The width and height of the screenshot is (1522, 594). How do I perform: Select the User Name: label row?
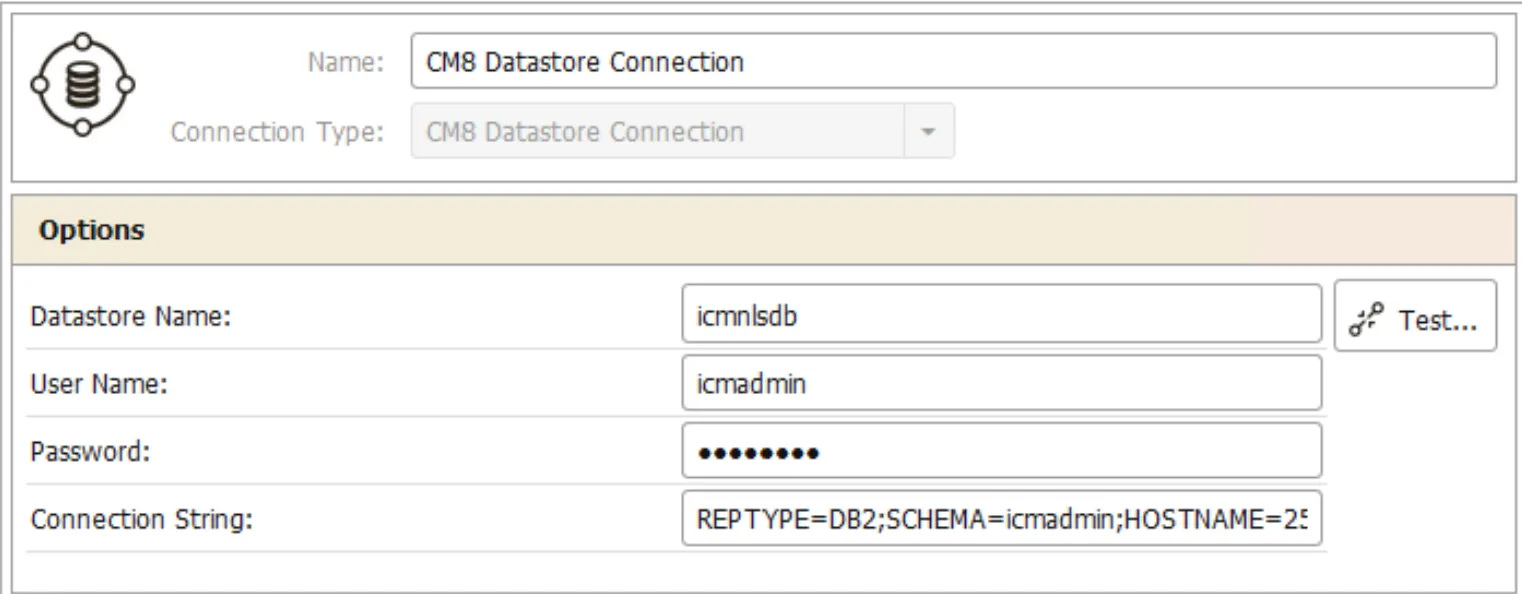(x=346, y=383)
